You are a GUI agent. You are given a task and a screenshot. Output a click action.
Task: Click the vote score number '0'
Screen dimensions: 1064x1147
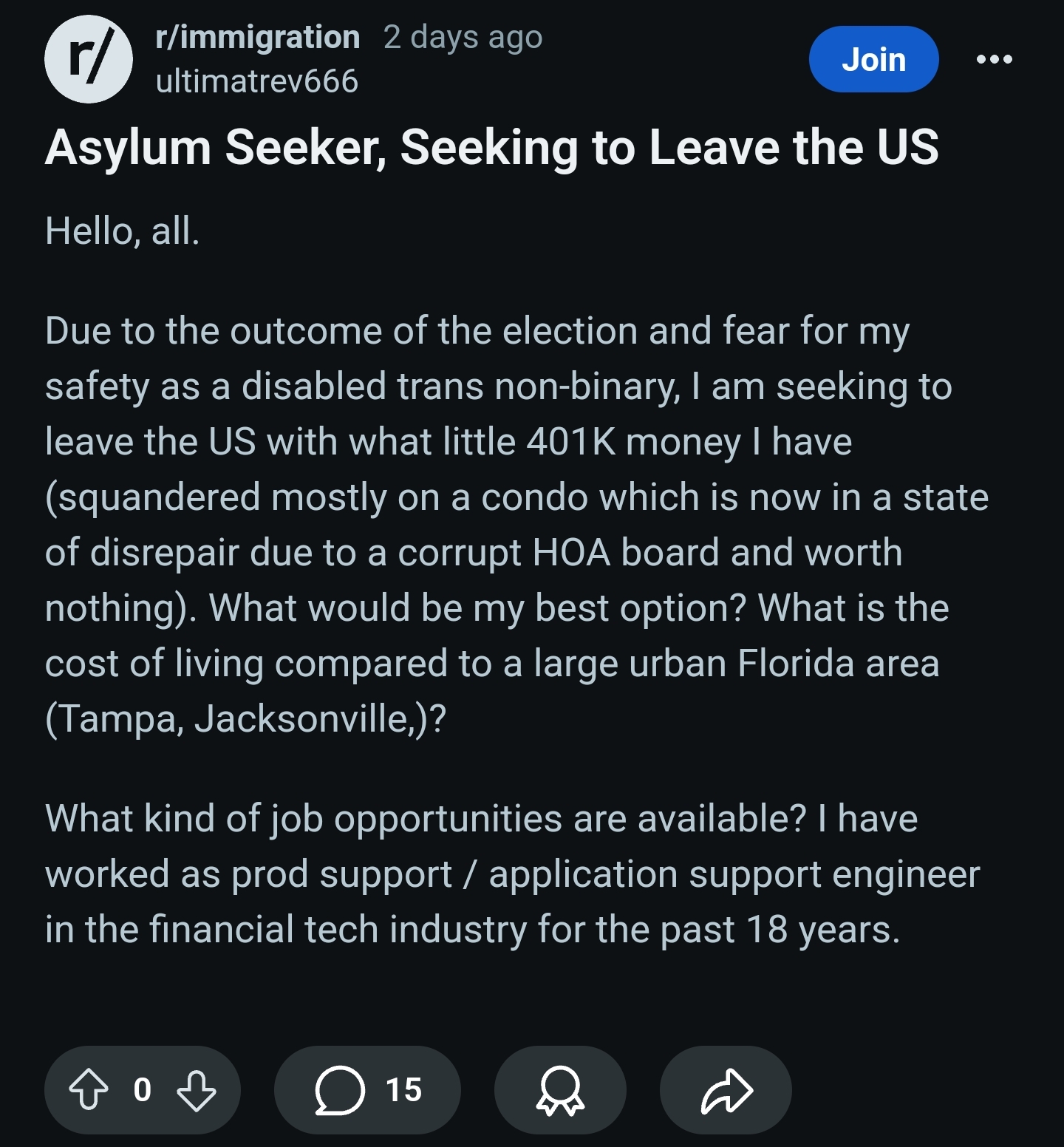tap(143, 1090)
